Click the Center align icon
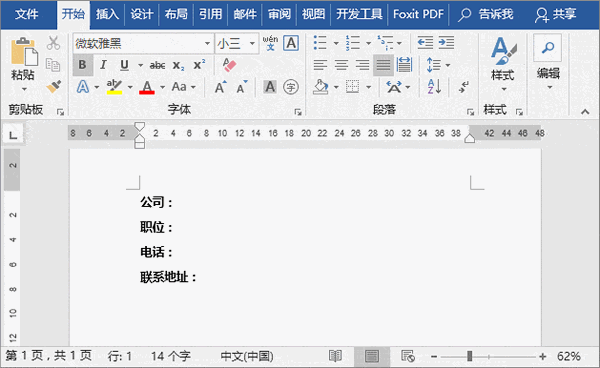 [341, 65]
